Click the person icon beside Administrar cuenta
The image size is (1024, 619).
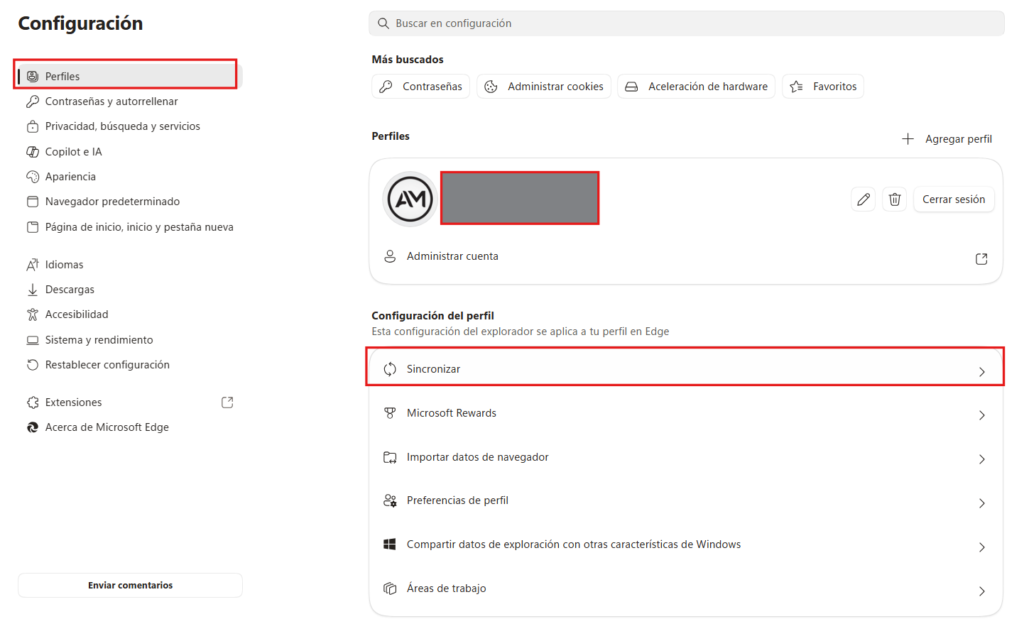tap(390, 256)
